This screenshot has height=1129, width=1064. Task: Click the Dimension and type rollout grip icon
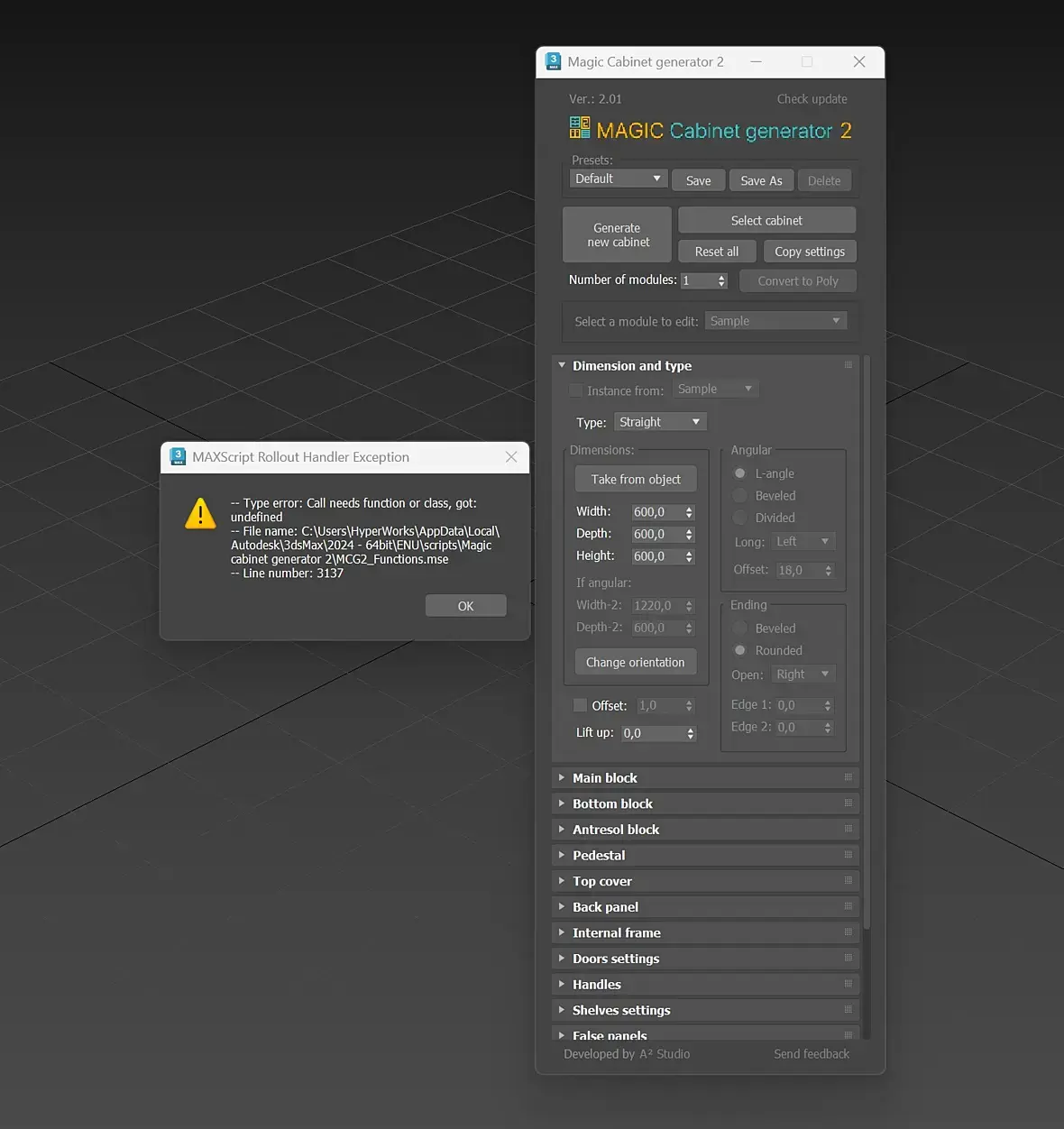[848, 364]
